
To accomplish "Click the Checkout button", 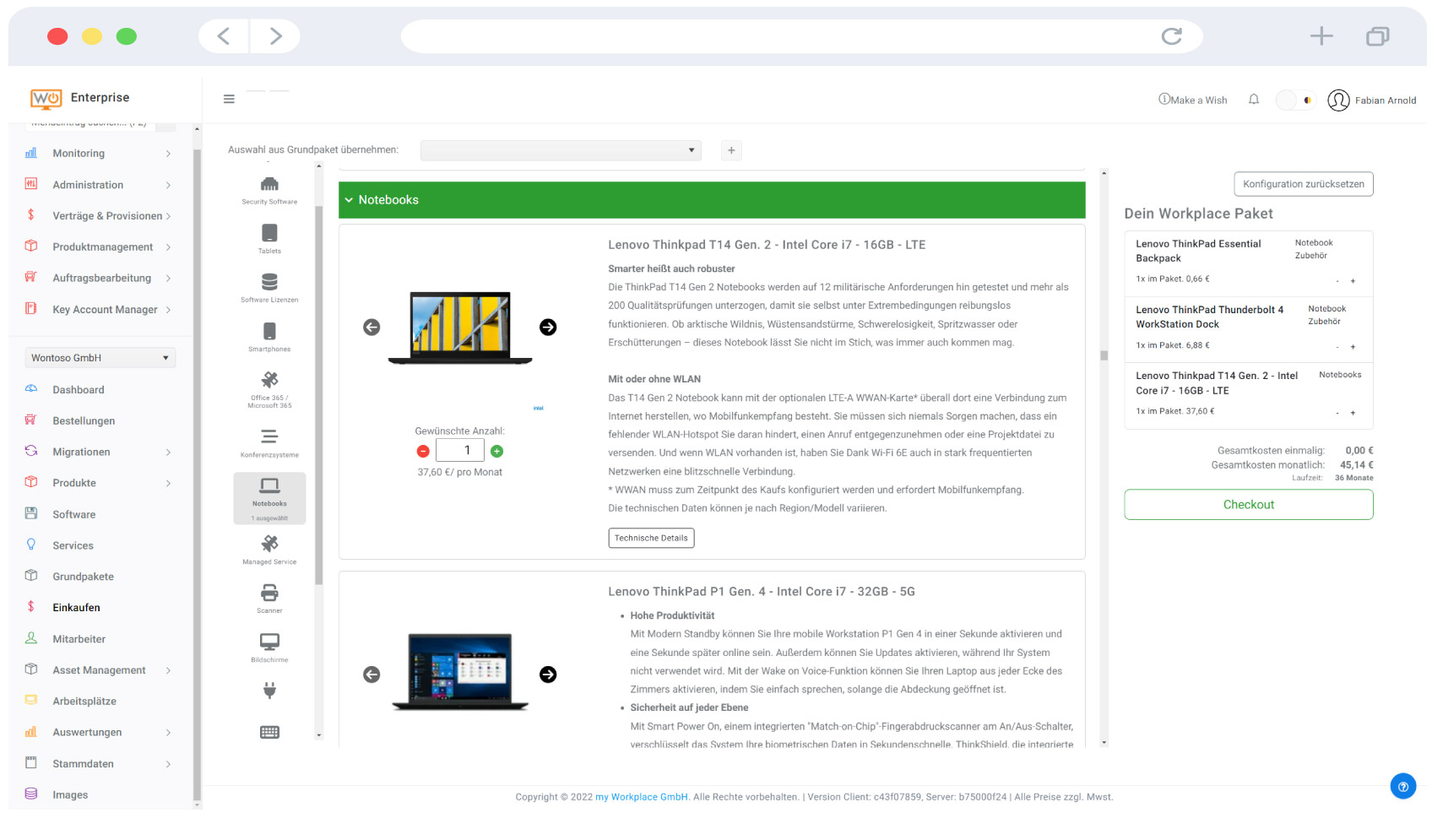I will [x=1248, y=504].
